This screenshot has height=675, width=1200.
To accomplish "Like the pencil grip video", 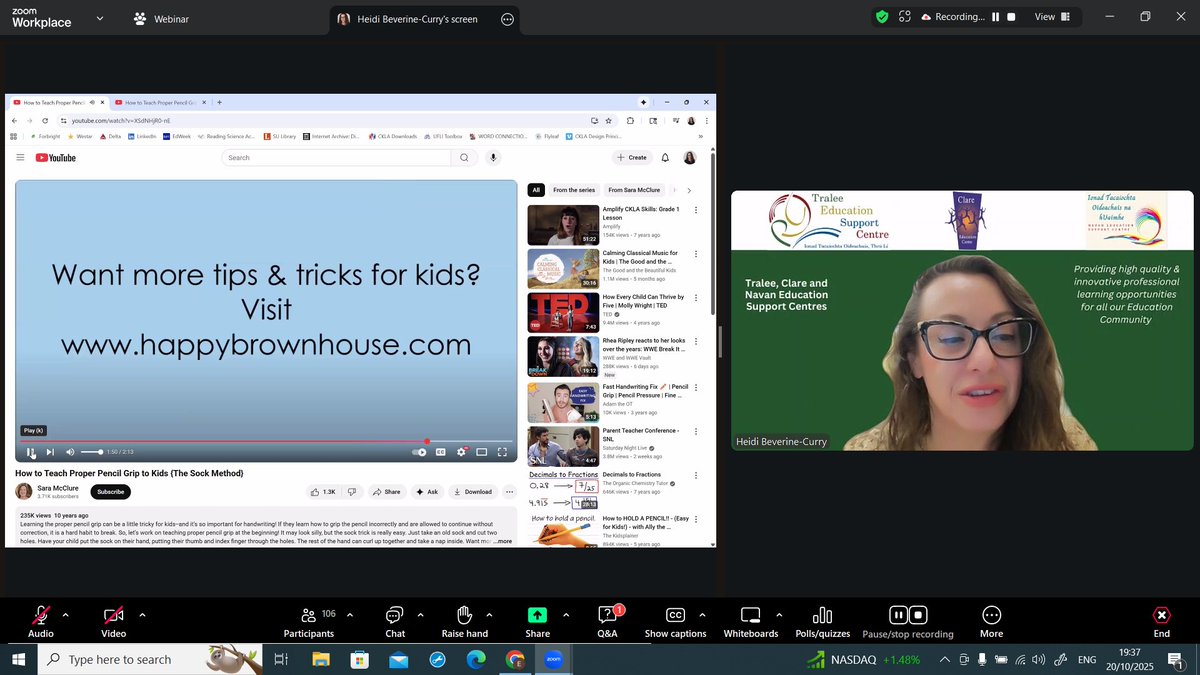I will [x=324, y=492].
